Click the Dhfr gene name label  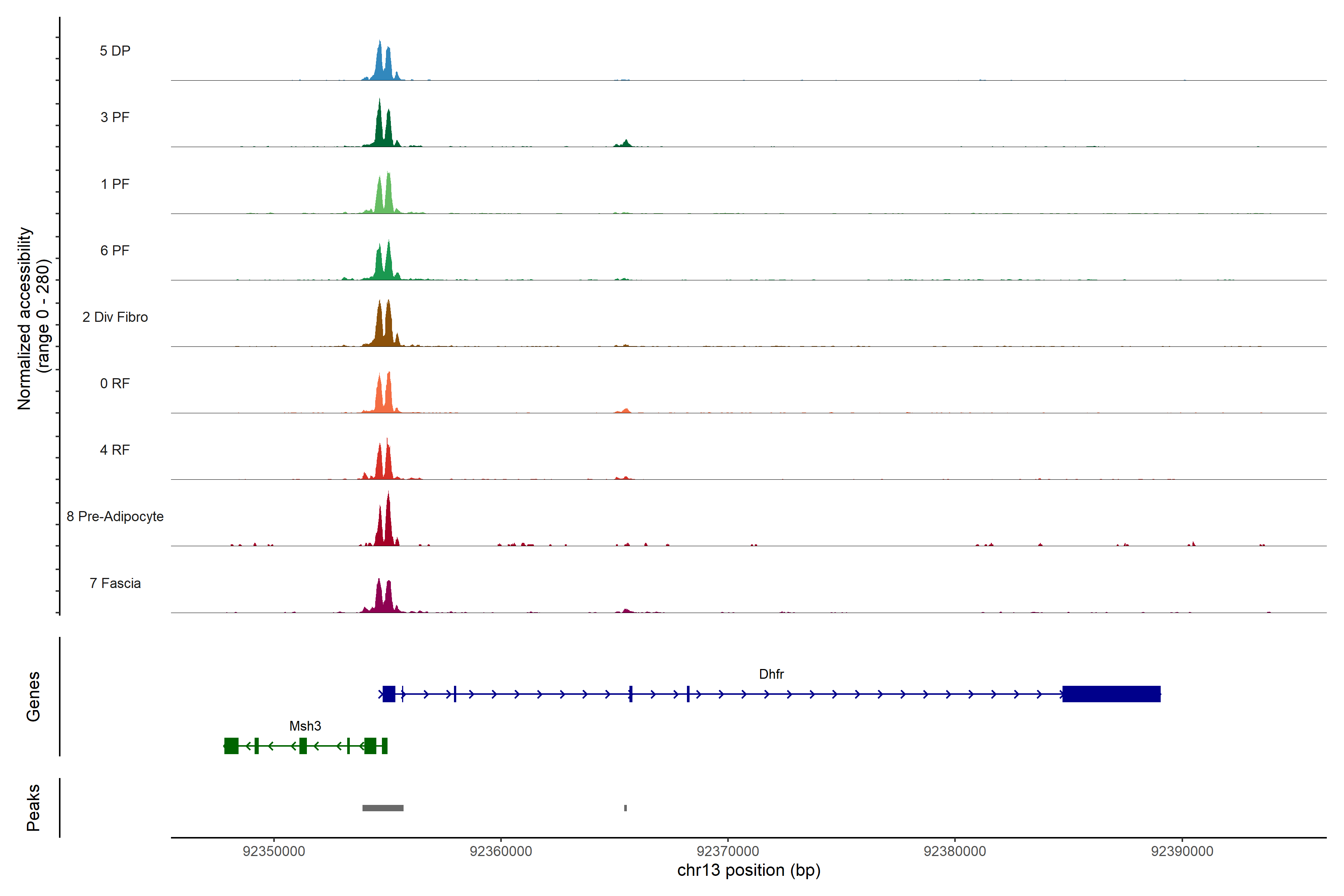point(771,674)
